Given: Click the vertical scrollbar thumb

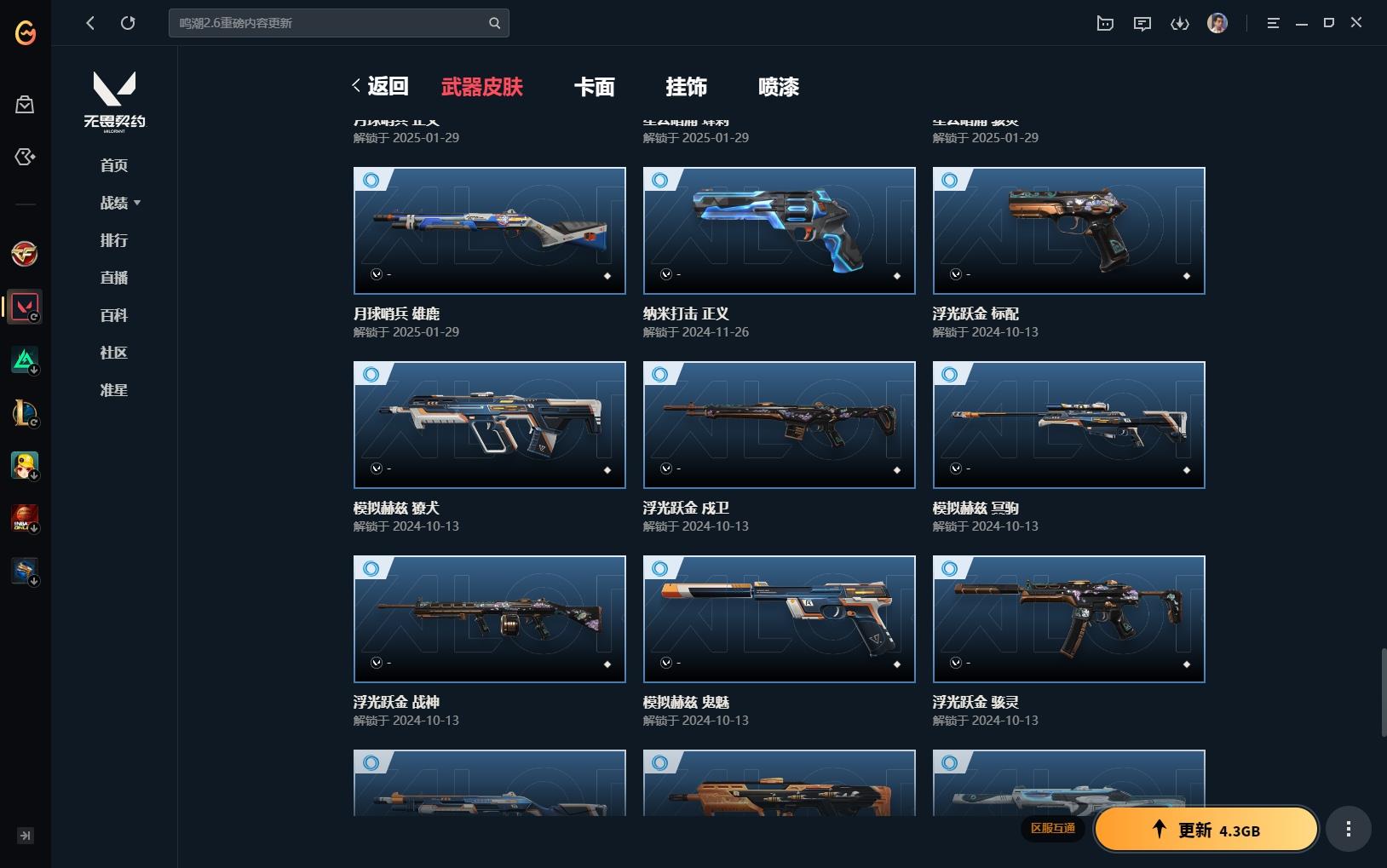Looking at the screenshot, I should [1384, 693].
